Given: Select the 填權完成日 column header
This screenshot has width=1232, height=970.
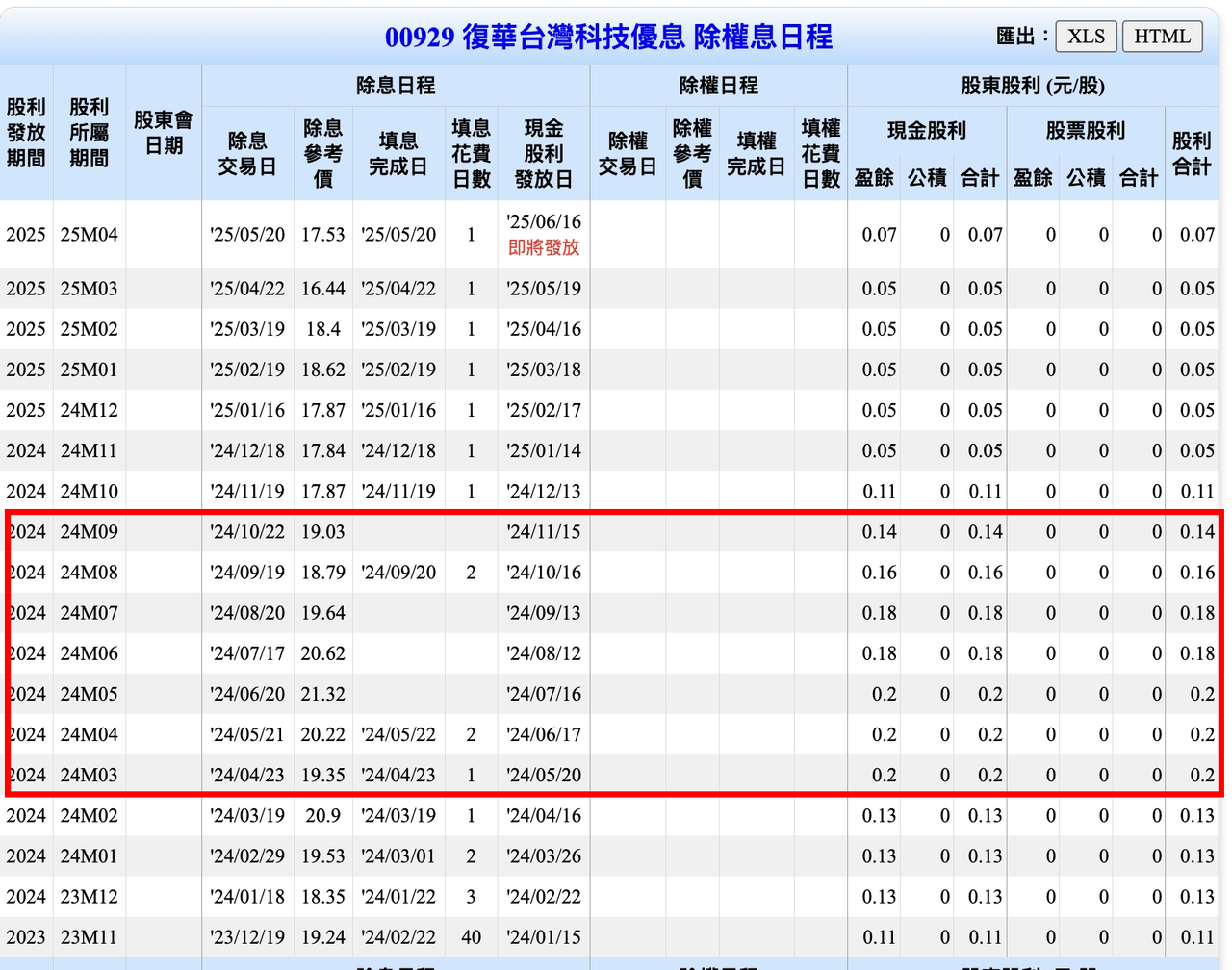Looking at the screenshot, I should (757, 154).
